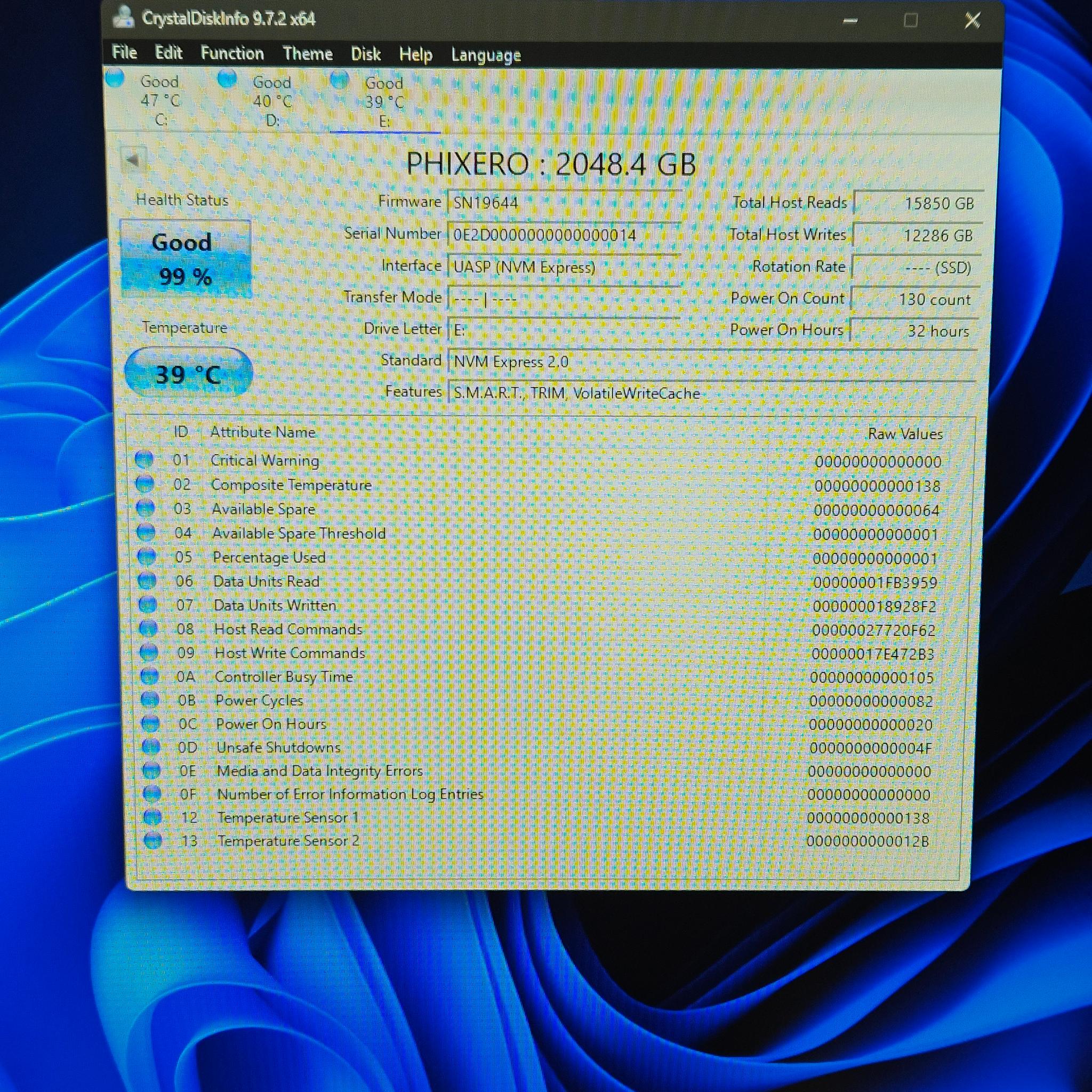1092x1092 pixels.
Task: Click the status icon for Percentage Used
Action: point(147,556)
